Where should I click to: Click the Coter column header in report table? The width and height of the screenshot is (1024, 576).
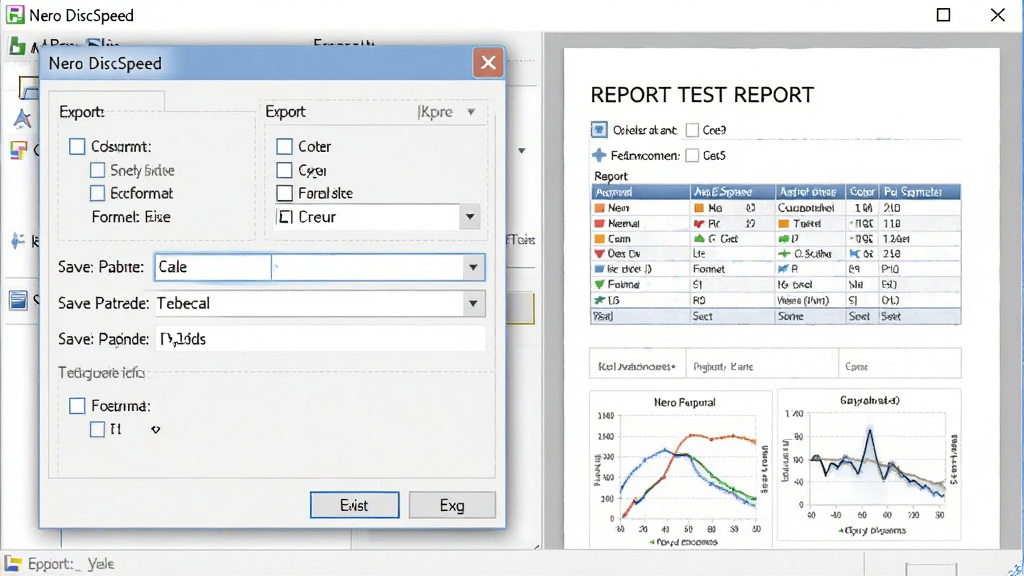[862, 192]
